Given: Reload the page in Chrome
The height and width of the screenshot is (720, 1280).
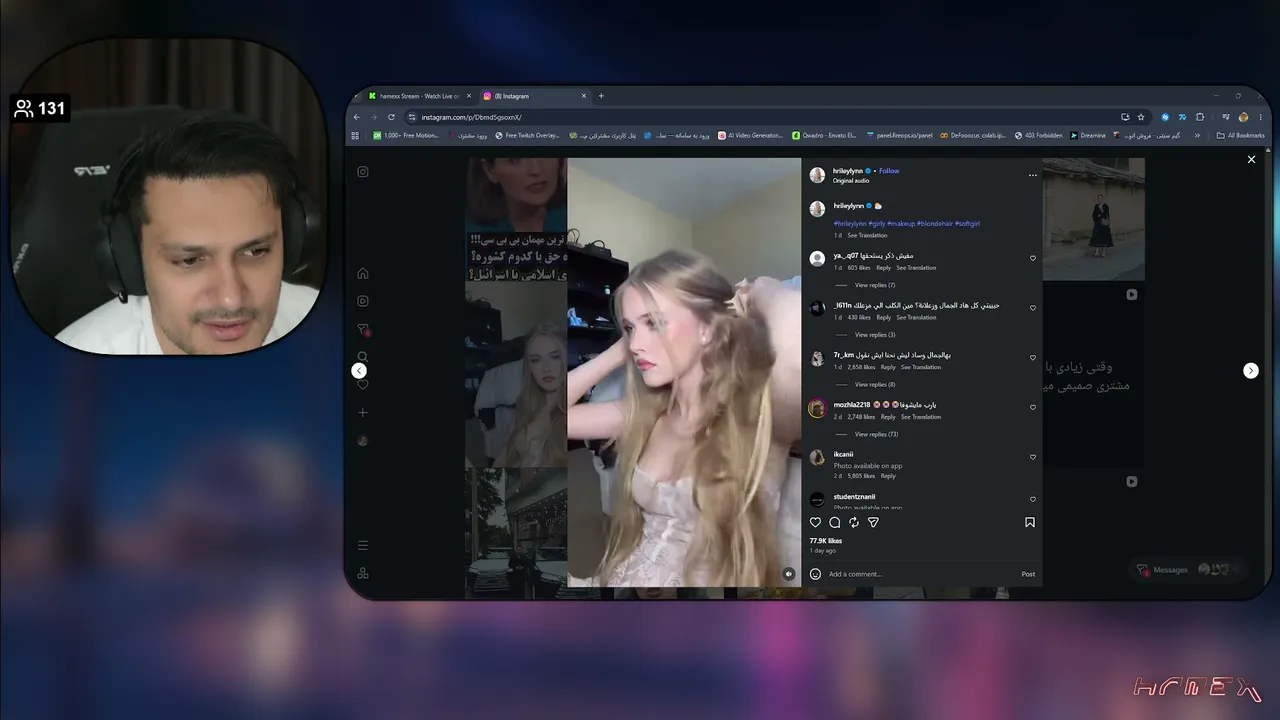Looking at the screenshot, I should 391,117.
